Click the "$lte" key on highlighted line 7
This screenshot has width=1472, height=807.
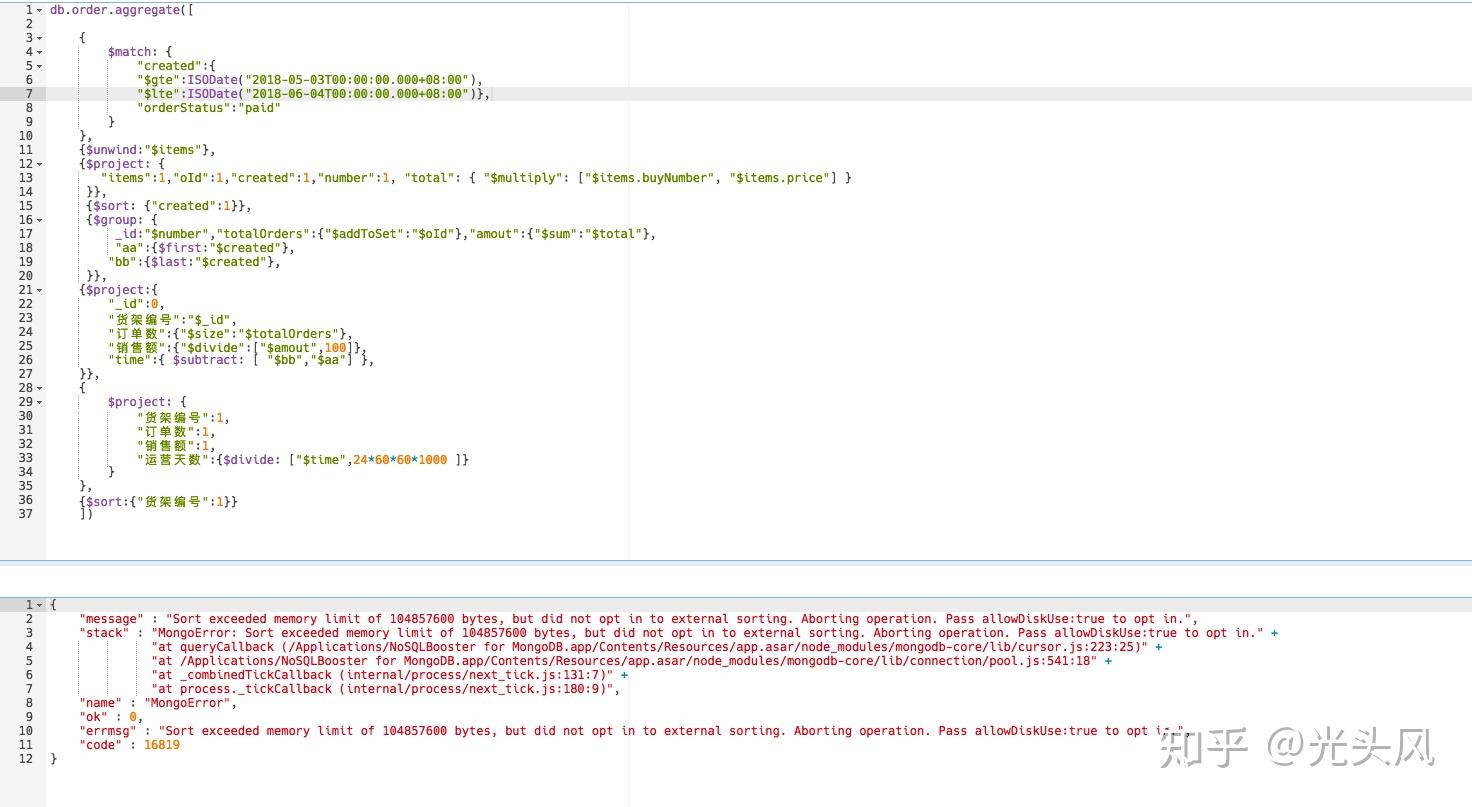tap(159, 94)
